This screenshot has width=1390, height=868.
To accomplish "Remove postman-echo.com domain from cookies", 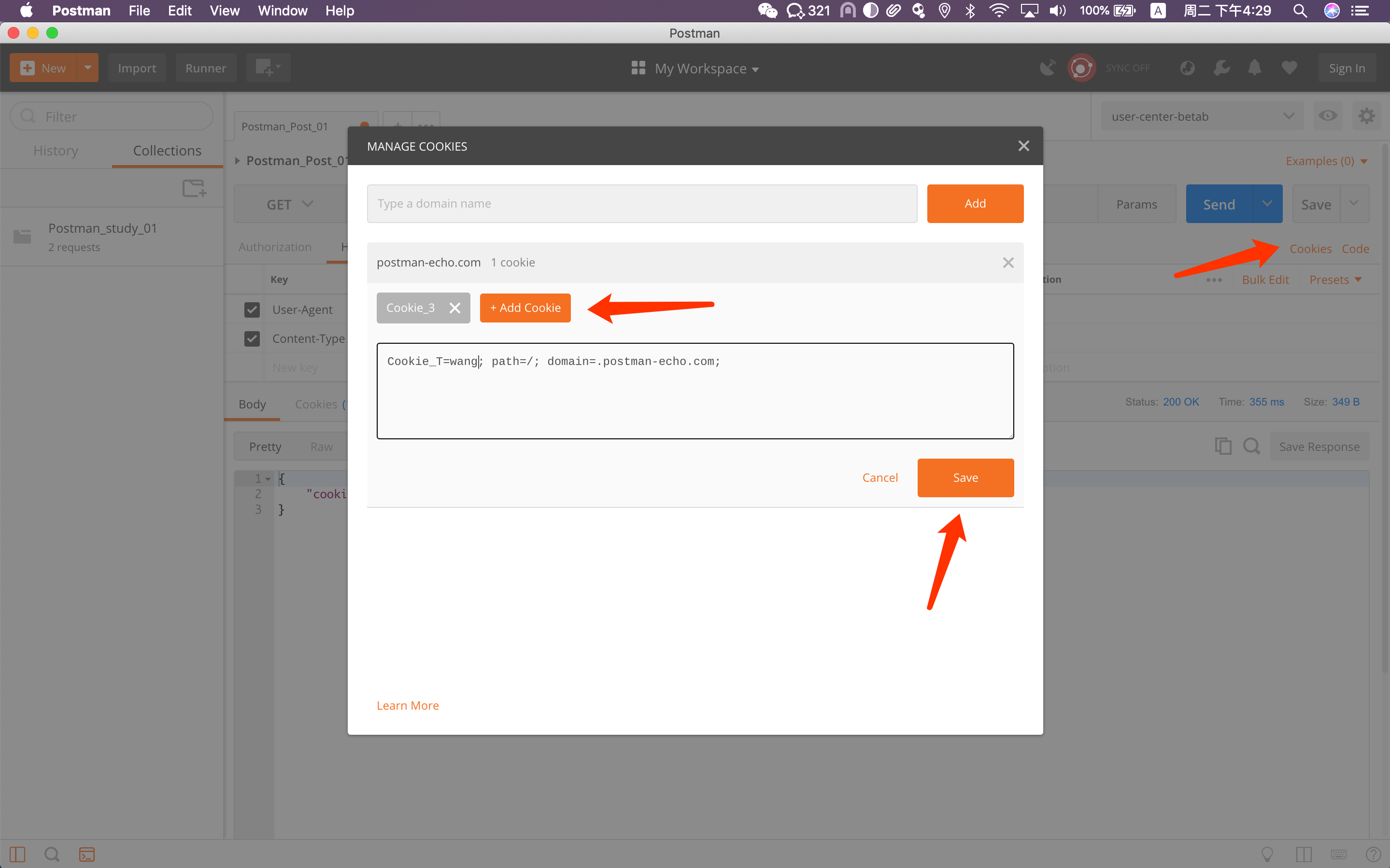I will (x=1007, y=262).
